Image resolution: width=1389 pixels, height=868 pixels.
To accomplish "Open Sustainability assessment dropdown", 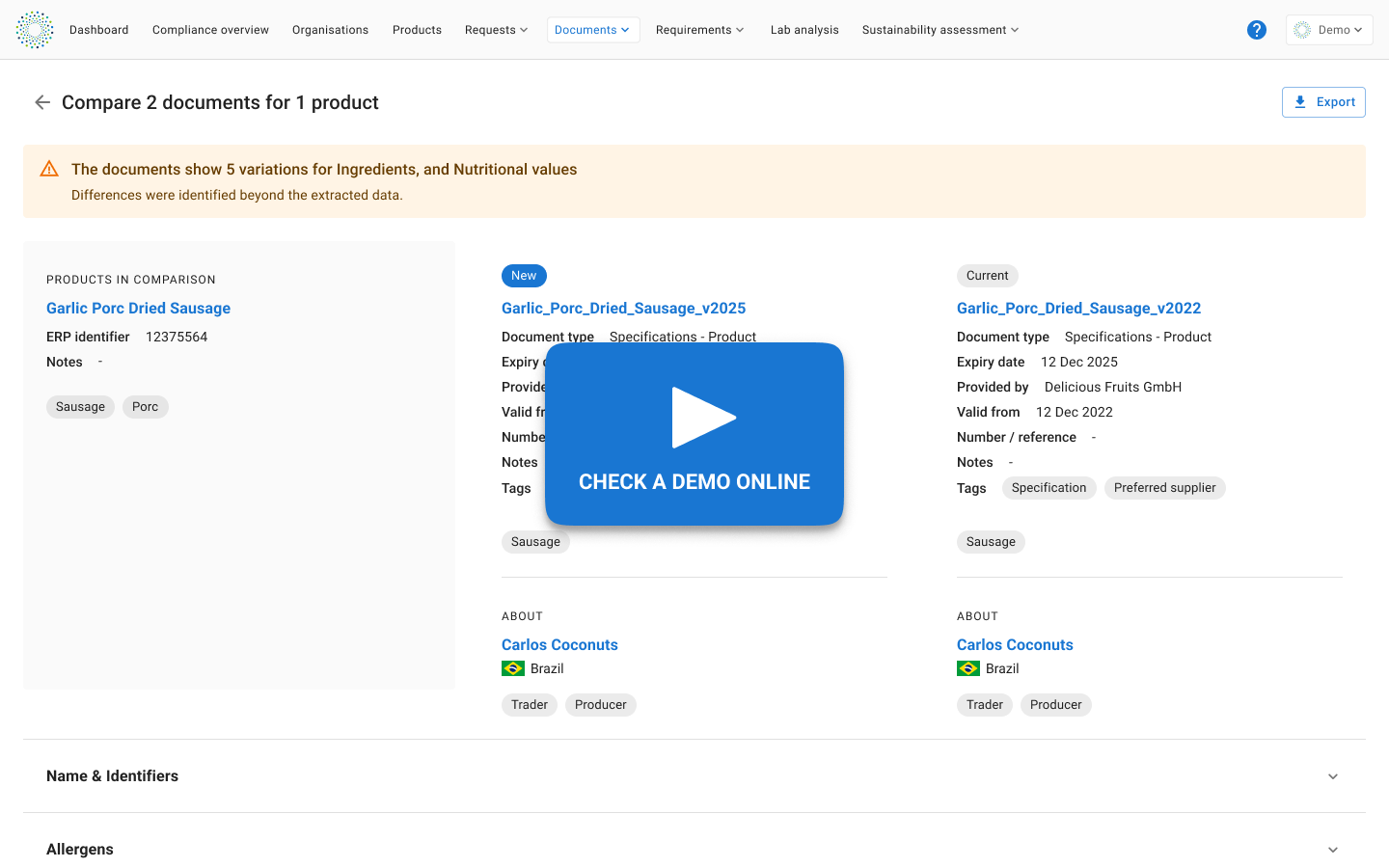I will (940, 30).
